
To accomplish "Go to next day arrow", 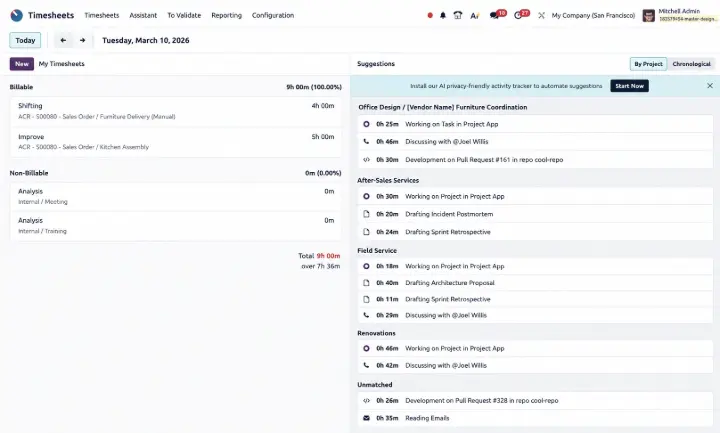I will [x=82, y=40].
